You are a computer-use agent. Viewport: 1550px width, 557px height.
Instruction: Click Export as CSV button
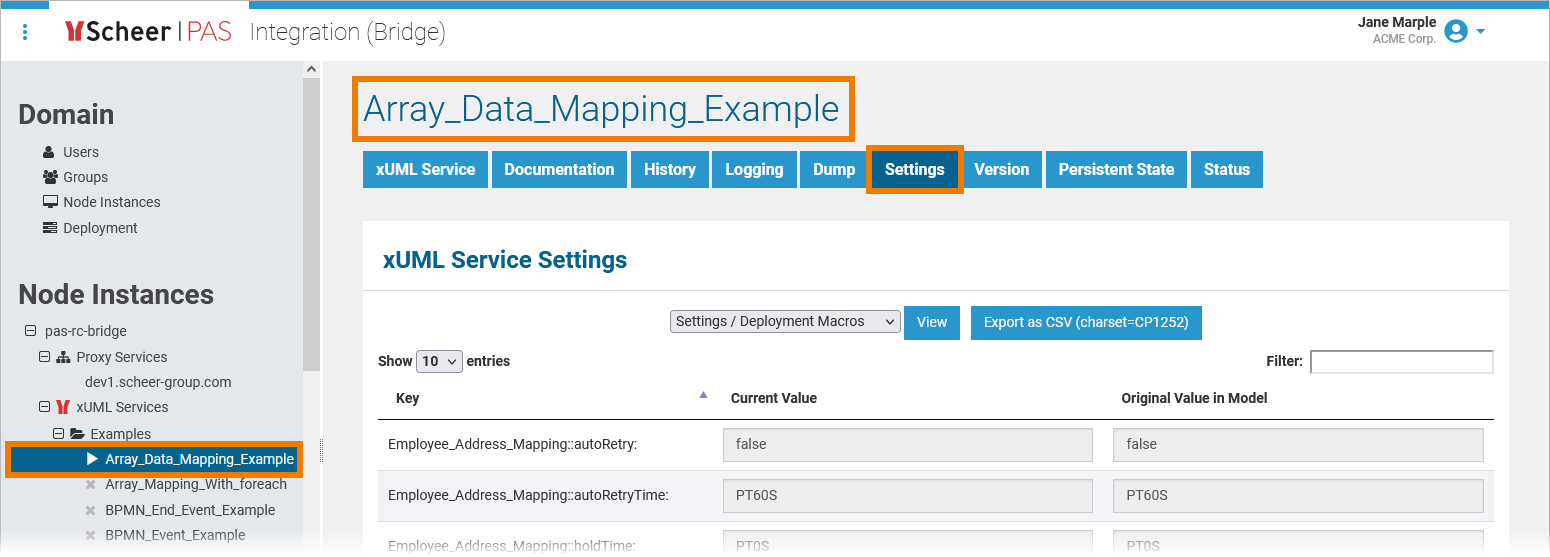pos(1086,322)
